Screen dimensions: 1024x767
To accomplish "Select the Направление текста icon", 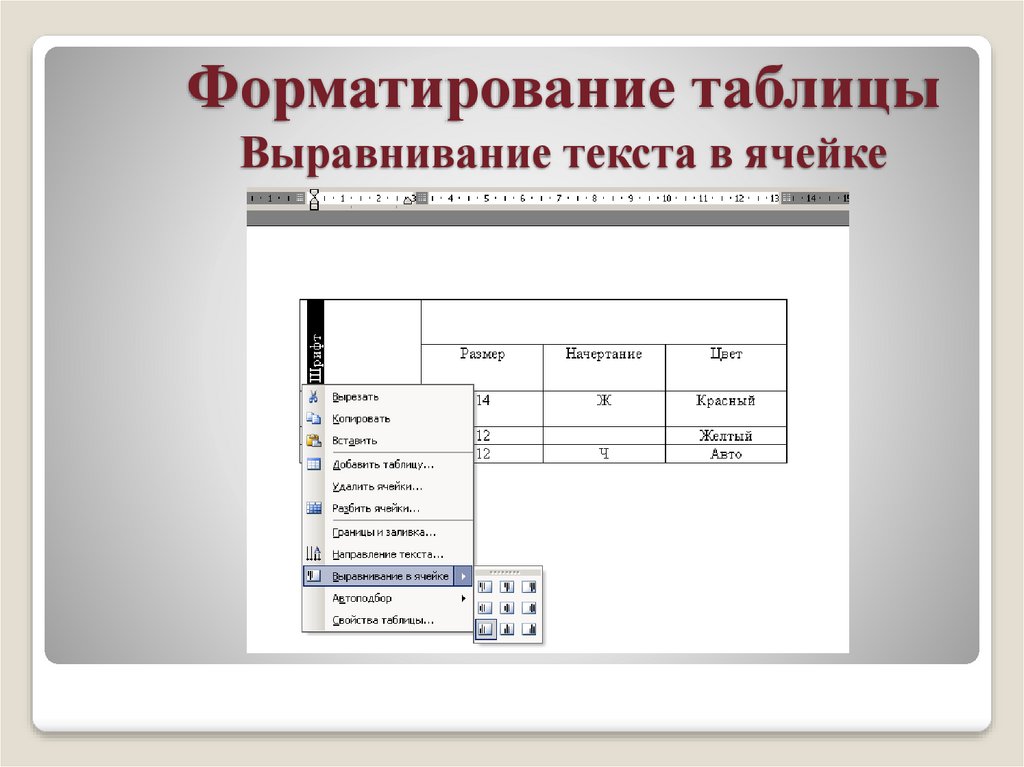I will pos(314,553).
